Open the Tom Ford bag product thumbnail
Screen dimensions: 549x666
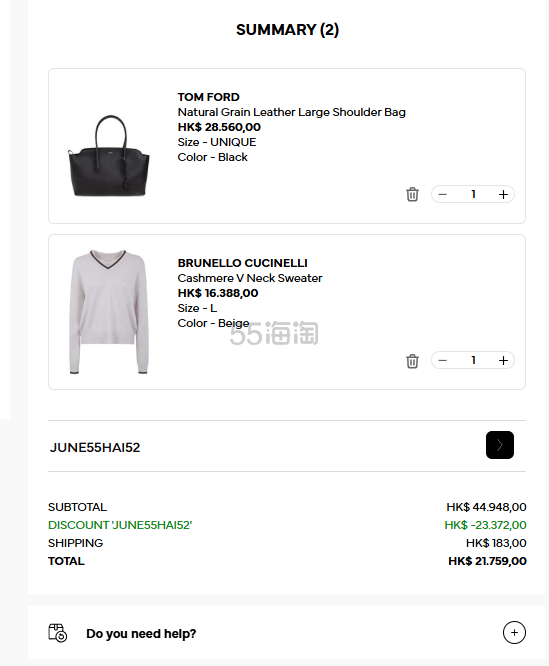[x=109, y=156]
